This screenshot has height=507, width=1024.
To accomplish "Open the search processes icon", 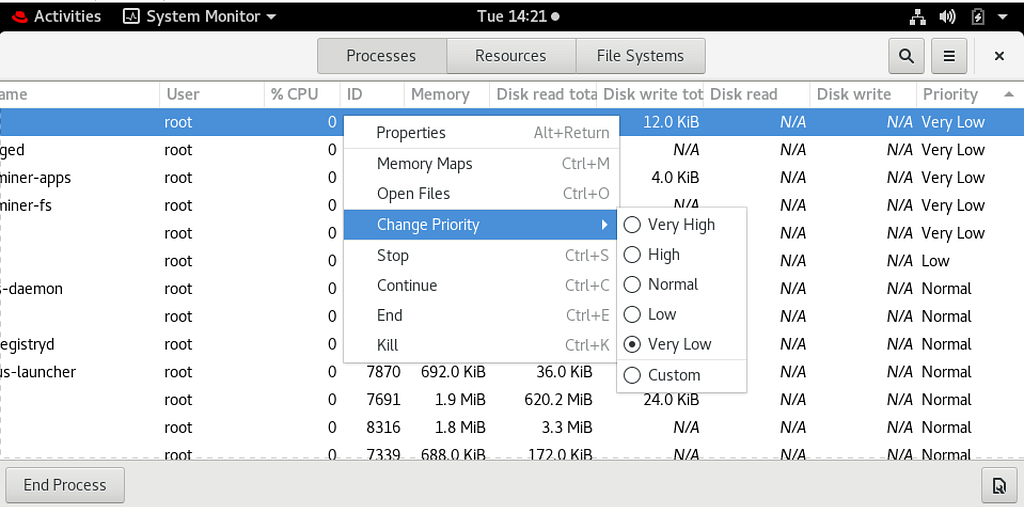I will pyautogui.click(x=906, y=56).
